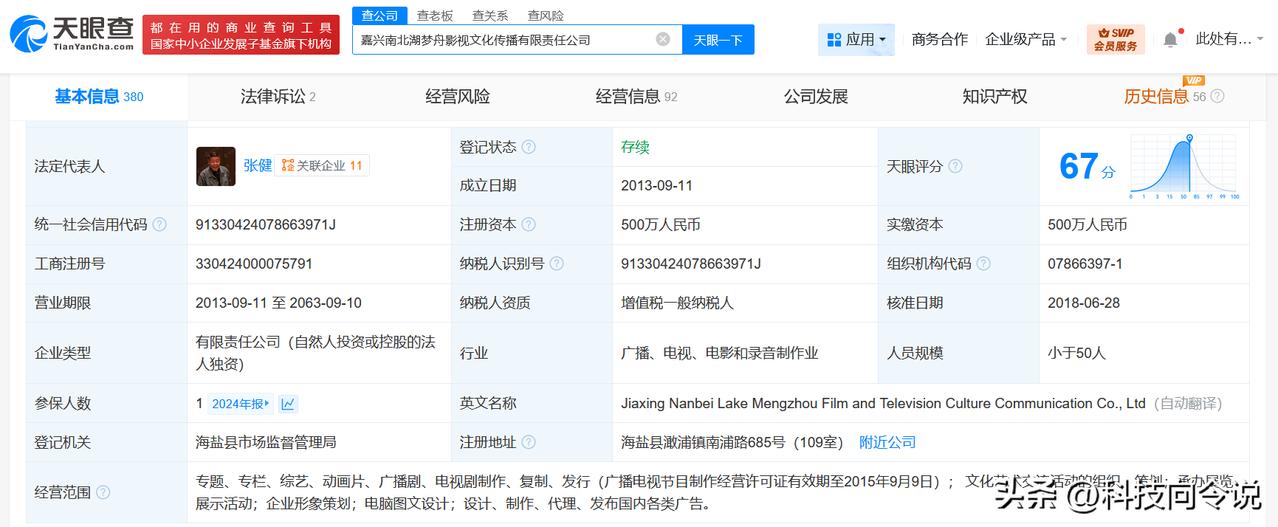Click the 海盐县市场监督管理局 value

pos(266,442)
